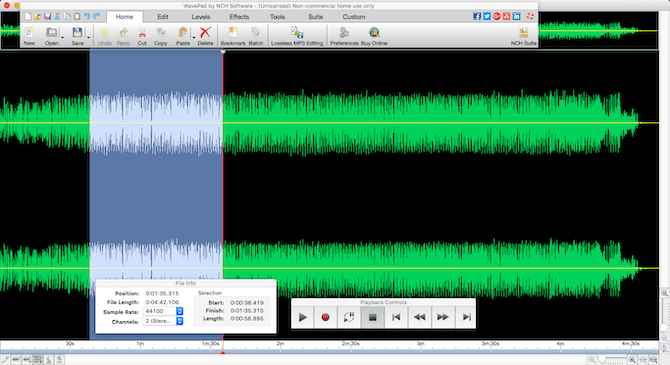This screenshot has height=365, width=670.
Task: Click the horizontal zoom slider knob
Action: click(x=602, y=360)
